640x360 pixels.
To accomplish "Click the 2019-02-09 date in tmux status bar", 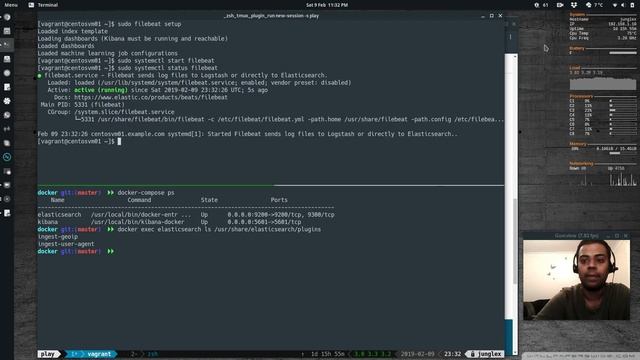I will tap(417, 354).
